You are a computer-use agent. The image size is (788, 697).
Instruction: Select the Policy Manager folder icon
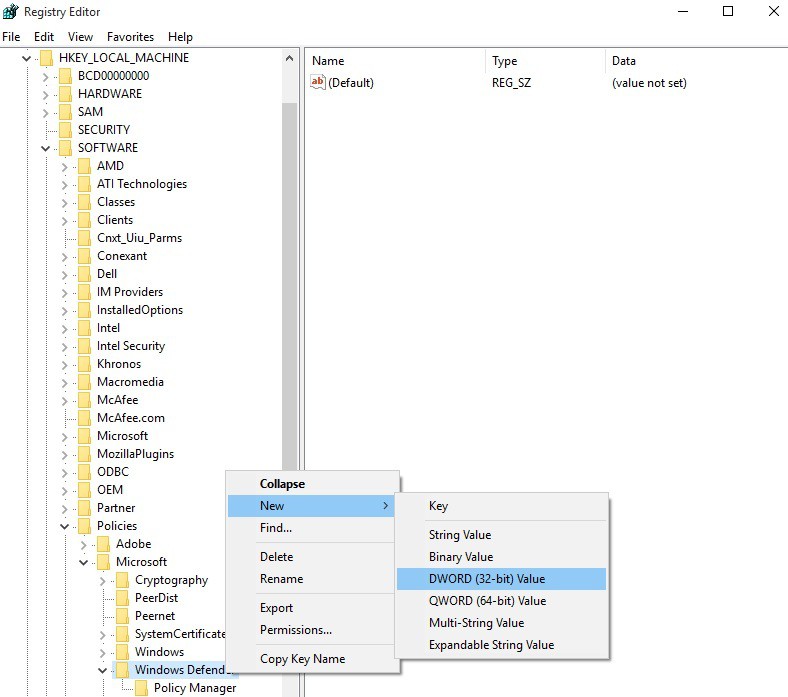141,688
